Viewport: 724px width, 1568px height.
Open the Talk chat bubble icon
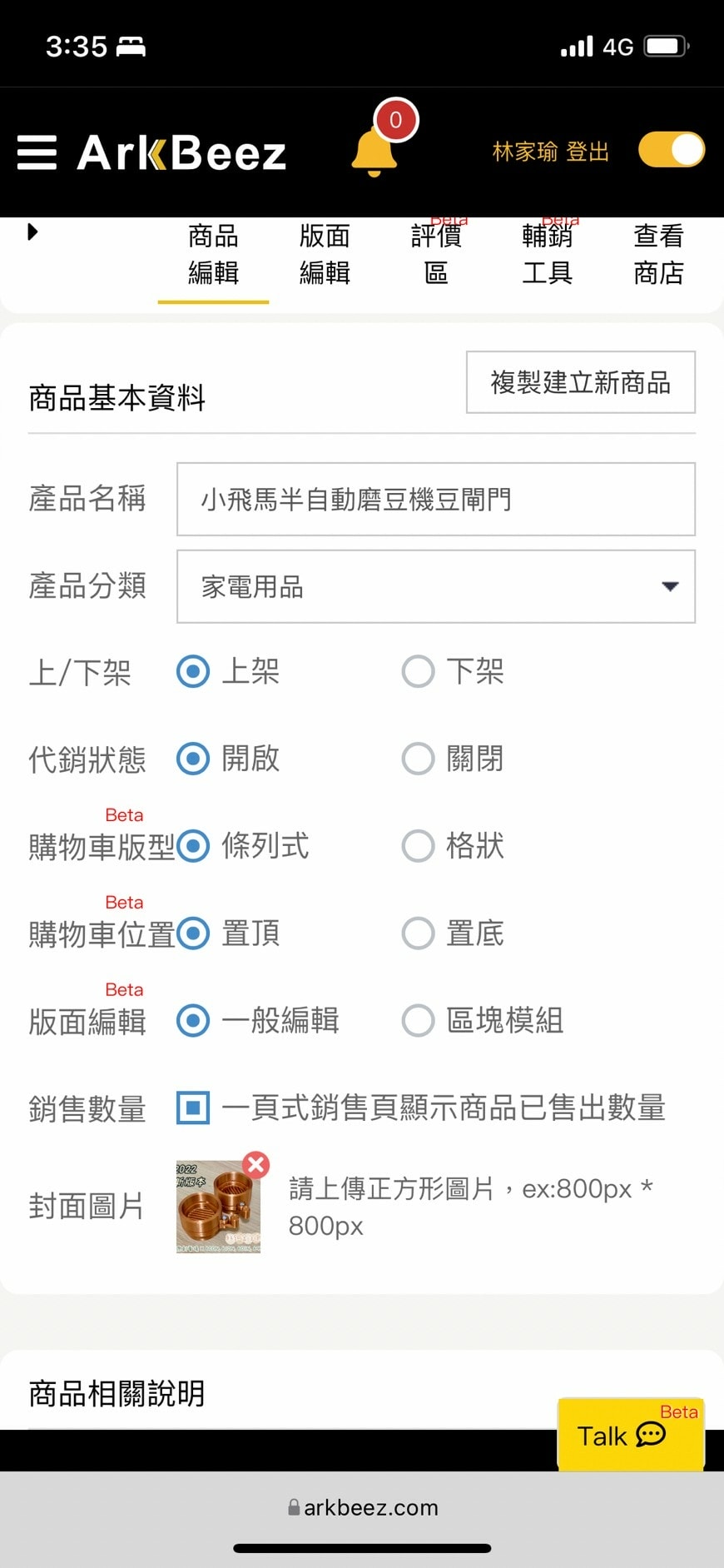pos(651,1435)
